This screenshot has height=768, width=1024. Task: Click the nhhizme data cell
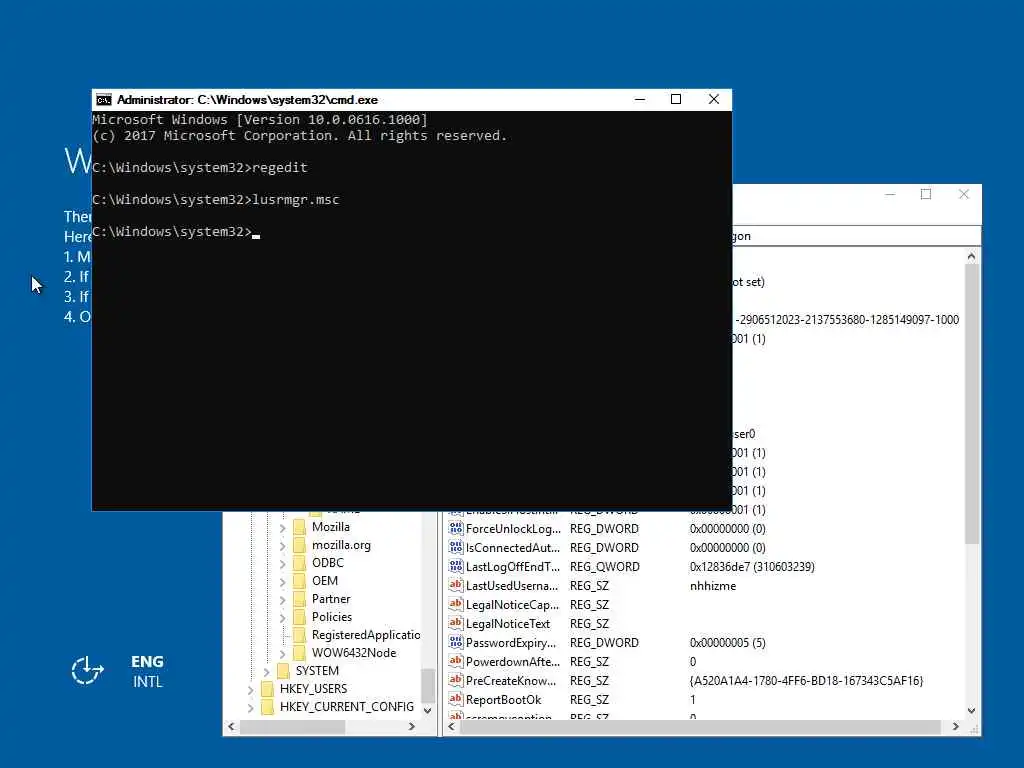712,586
